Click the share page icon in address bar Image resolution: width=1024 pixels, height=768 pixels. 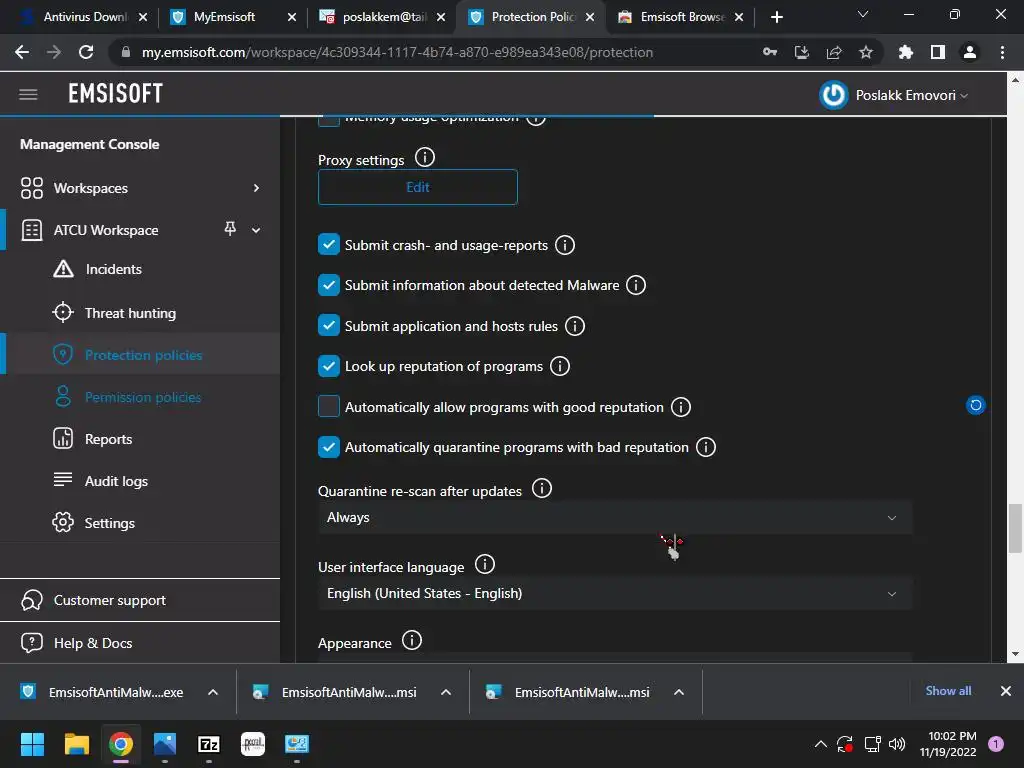(834, 52)
